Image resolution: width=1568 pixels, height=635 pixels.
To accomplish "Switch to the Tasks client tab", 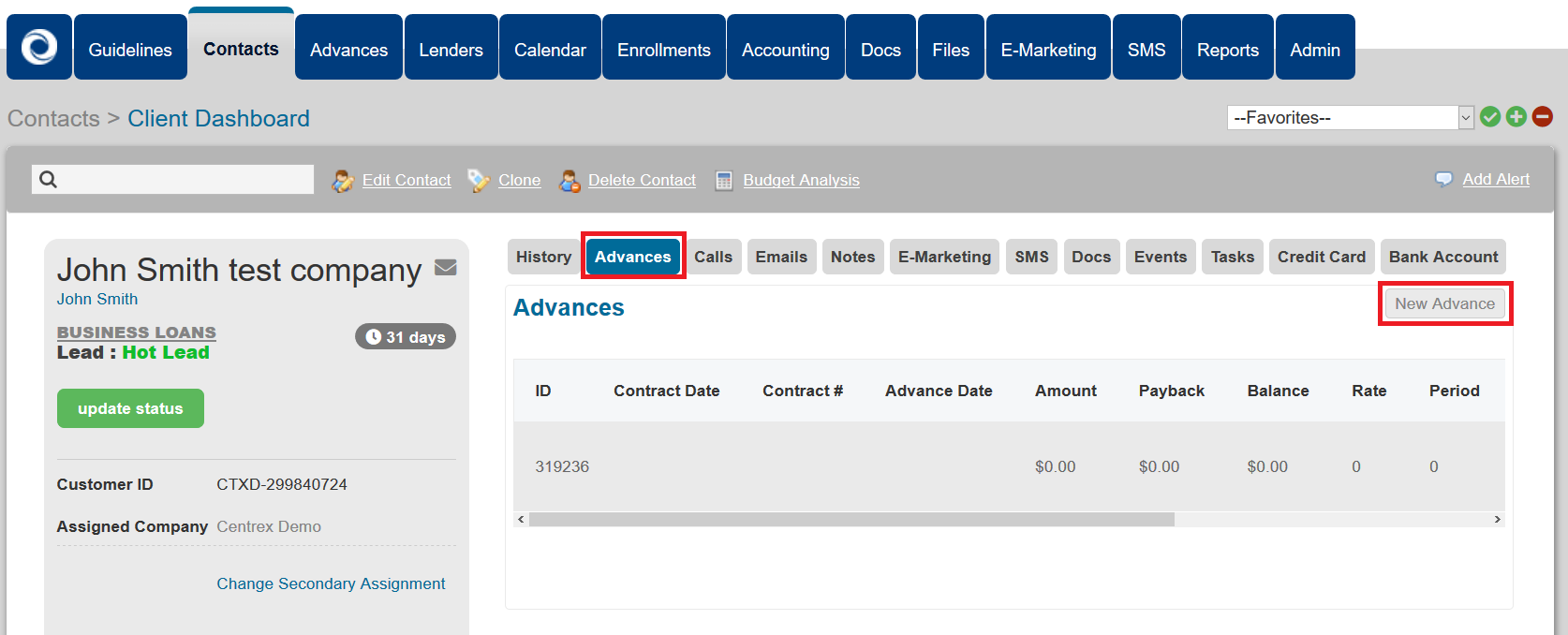I will [1233, 257].
